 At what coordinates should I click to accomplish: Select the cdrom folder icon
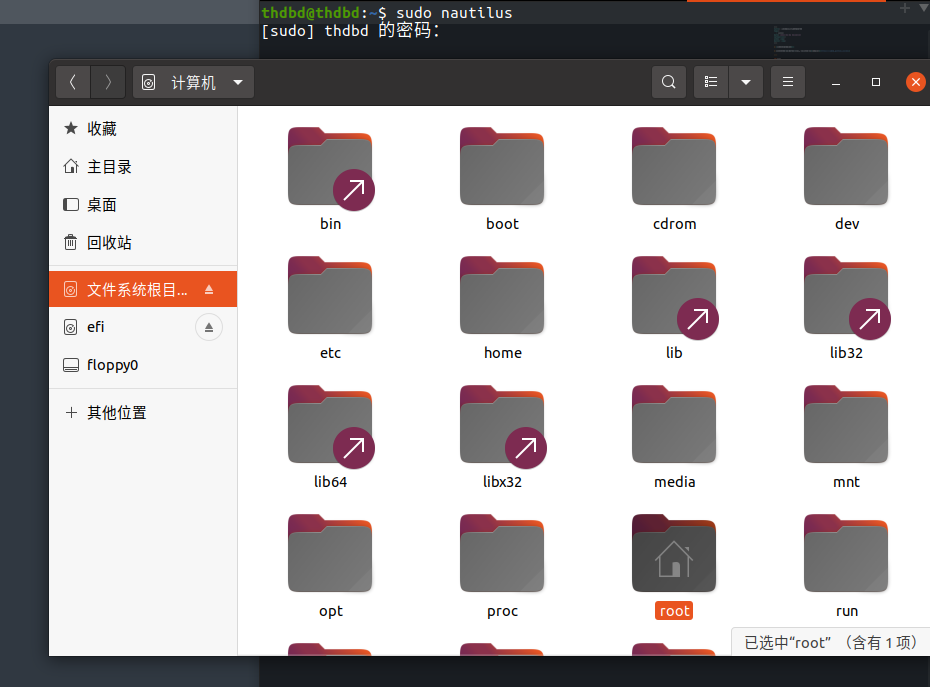(674, 166)
